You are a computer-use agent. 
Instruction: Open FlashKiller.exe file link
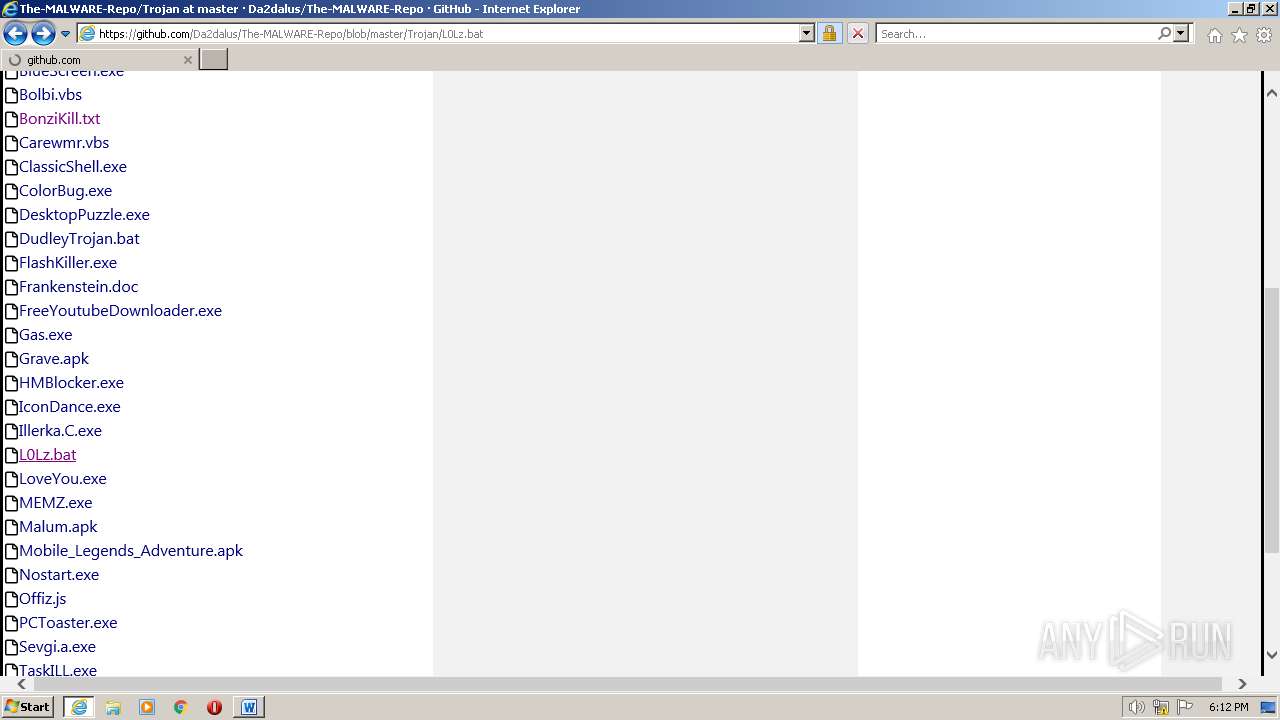(x=68, y=263)
